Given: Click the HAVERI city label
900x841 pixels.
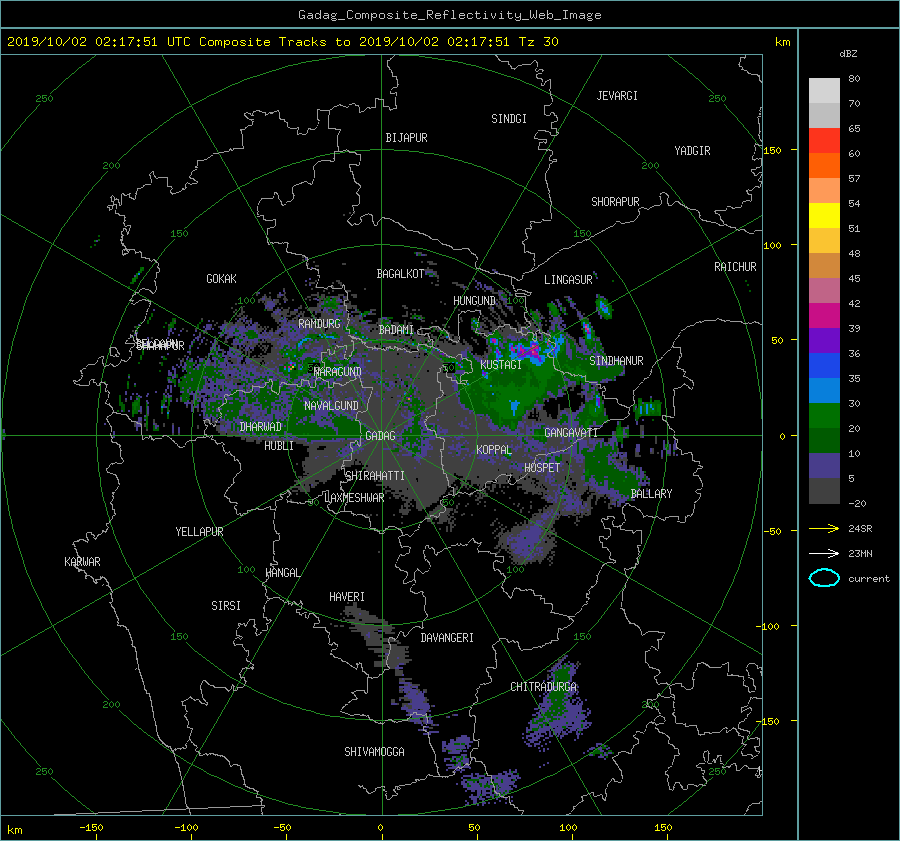Looking at the screenshot, I should click(x=347, y=598).
